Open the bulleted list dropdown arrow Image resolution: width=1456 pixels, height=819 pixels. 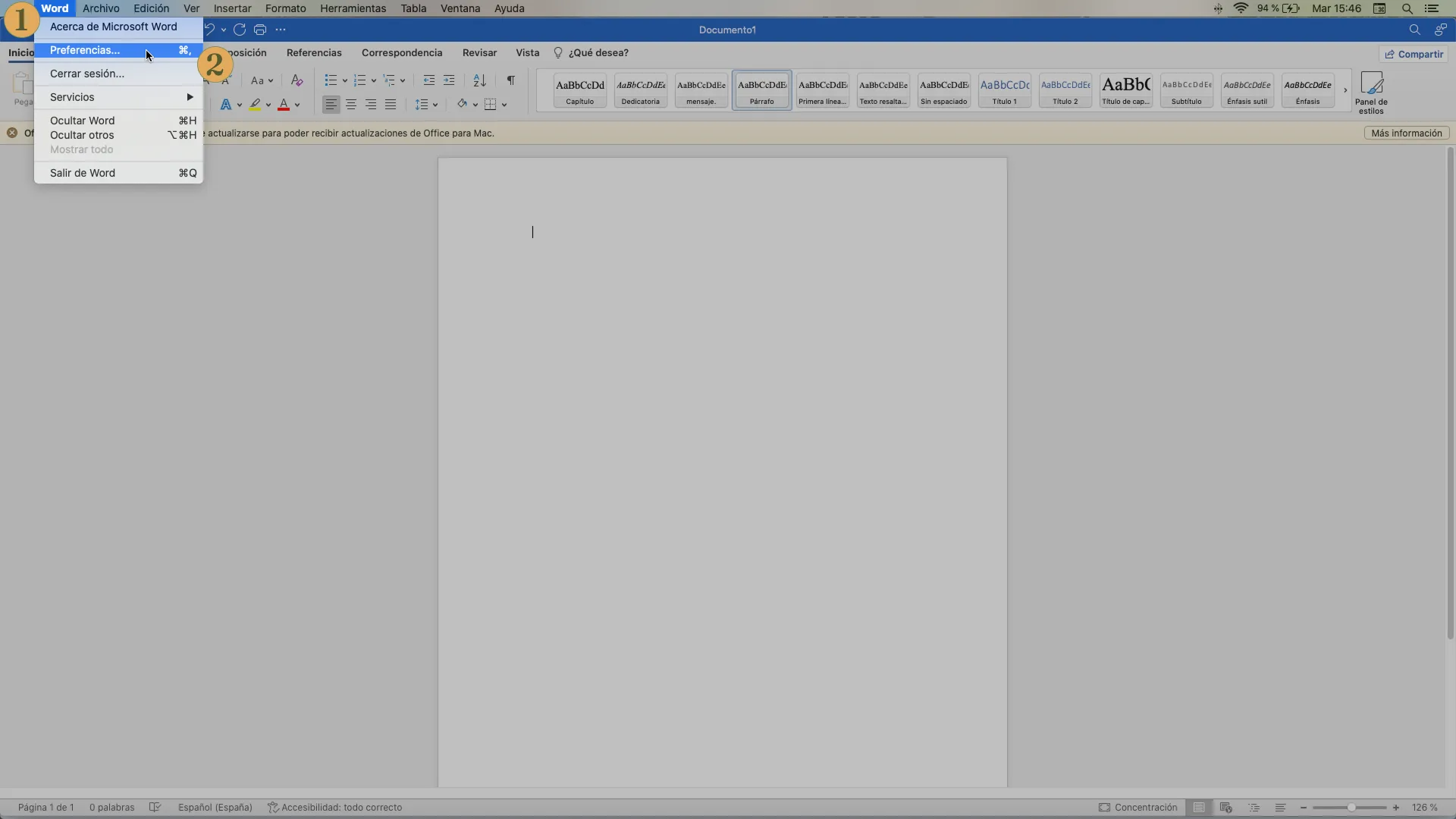344,80
